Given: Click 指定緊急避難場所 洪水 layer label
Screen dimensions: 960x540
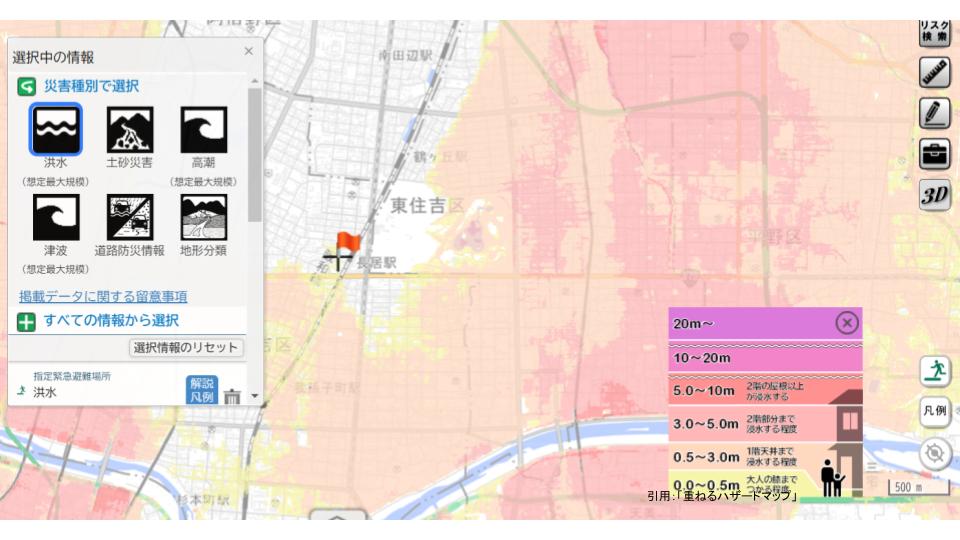Looking at the screenshot, I should point(72,384).
